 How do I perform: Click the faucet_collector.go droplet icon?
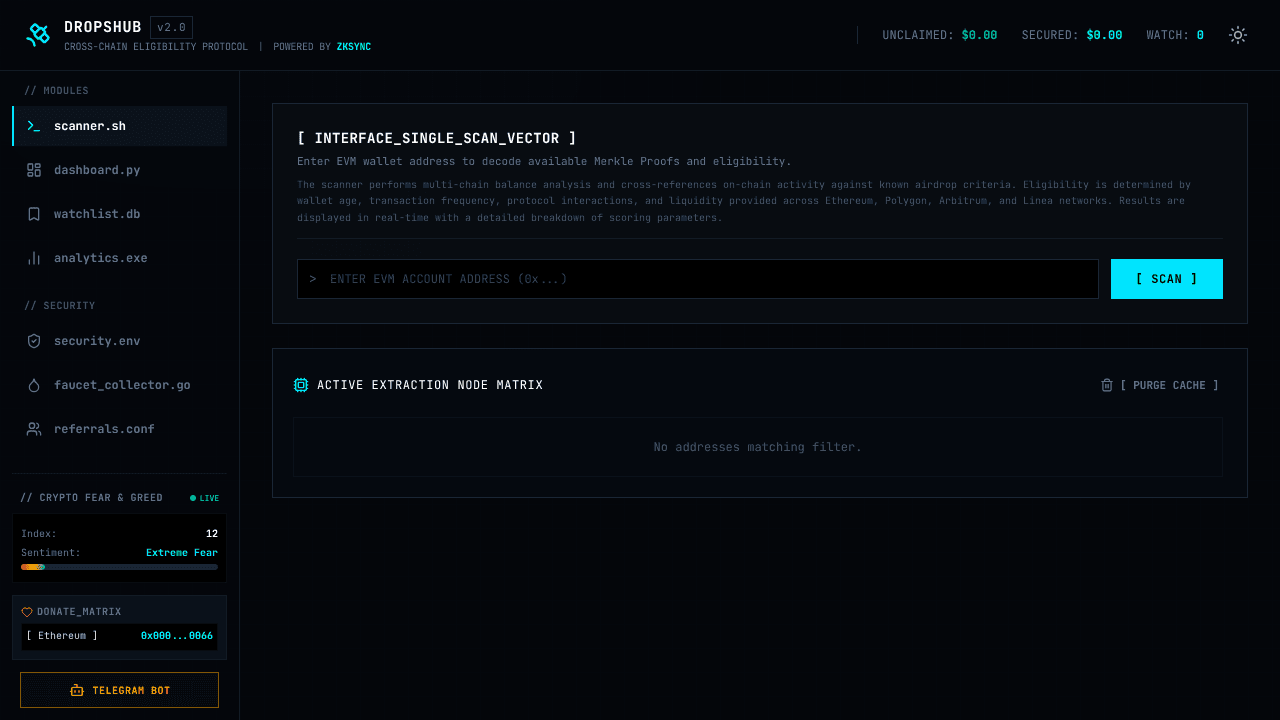(34, 385)
